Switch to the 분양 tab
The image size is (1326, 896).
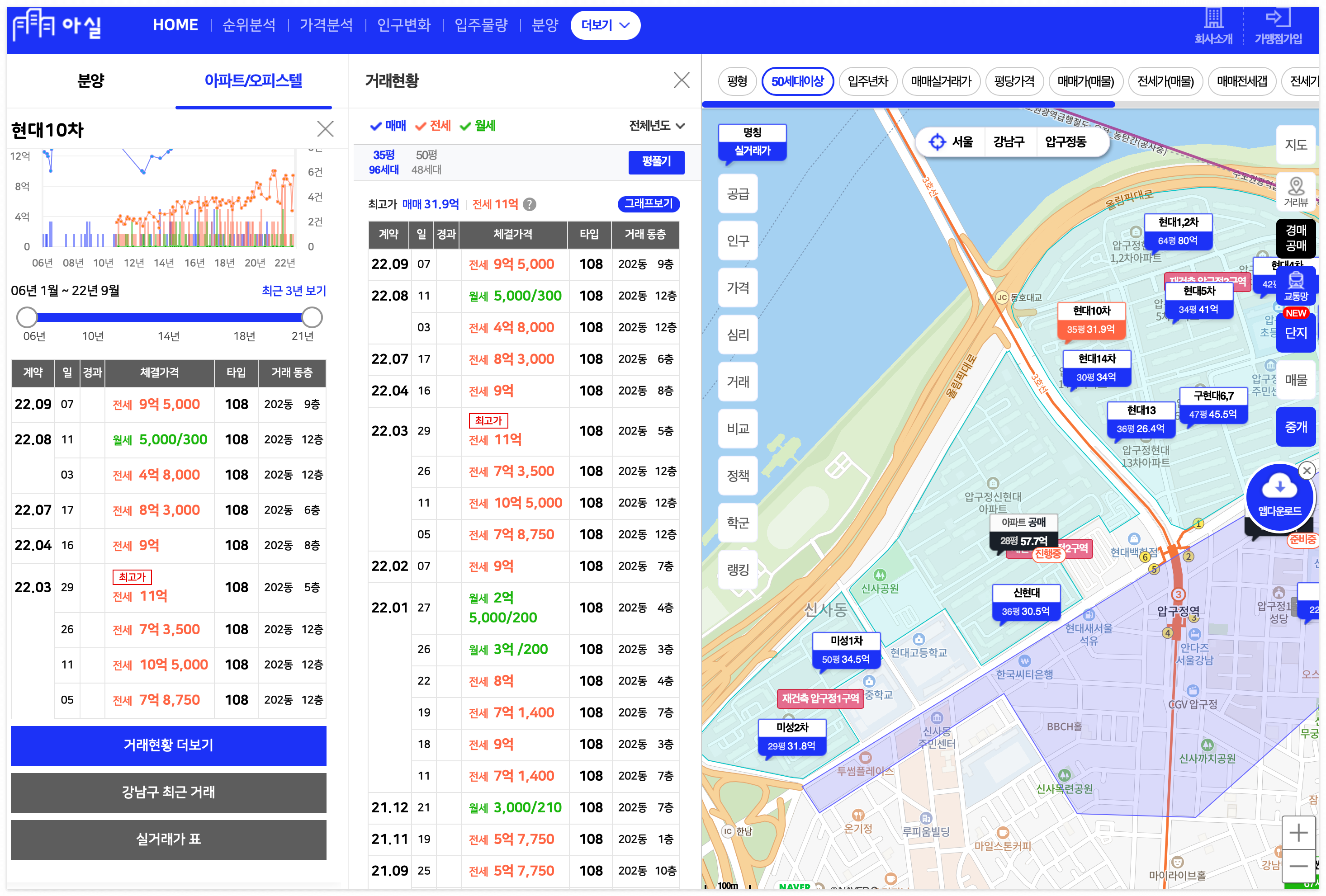90,80
